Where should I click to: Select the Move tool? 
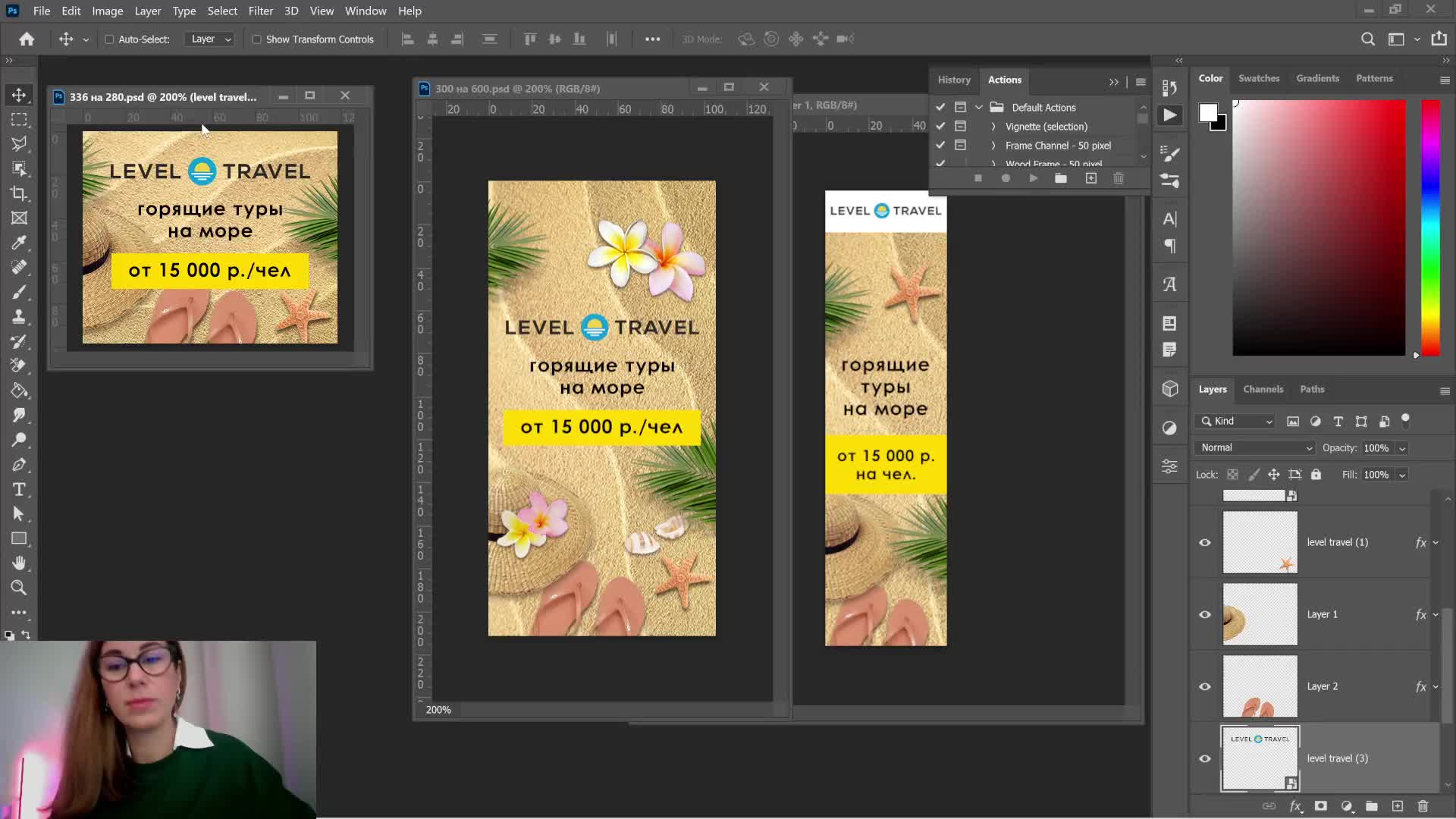19,95
